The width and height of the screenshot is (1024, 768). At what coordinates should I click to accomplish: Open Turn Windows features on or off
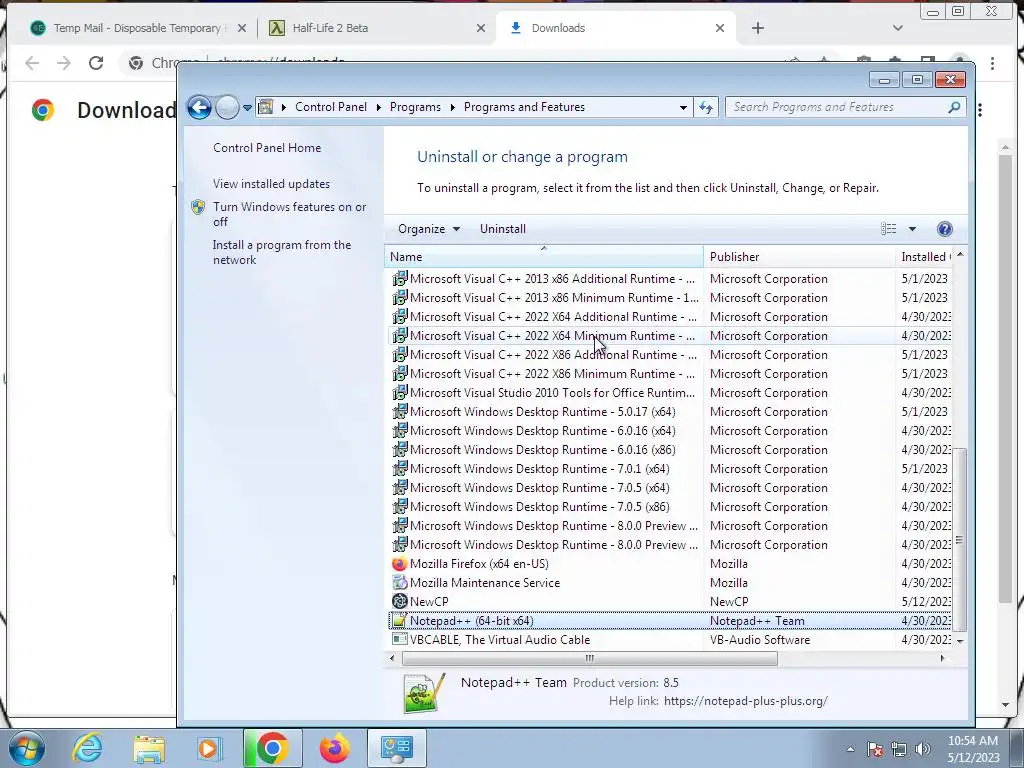tap(289, 214)
